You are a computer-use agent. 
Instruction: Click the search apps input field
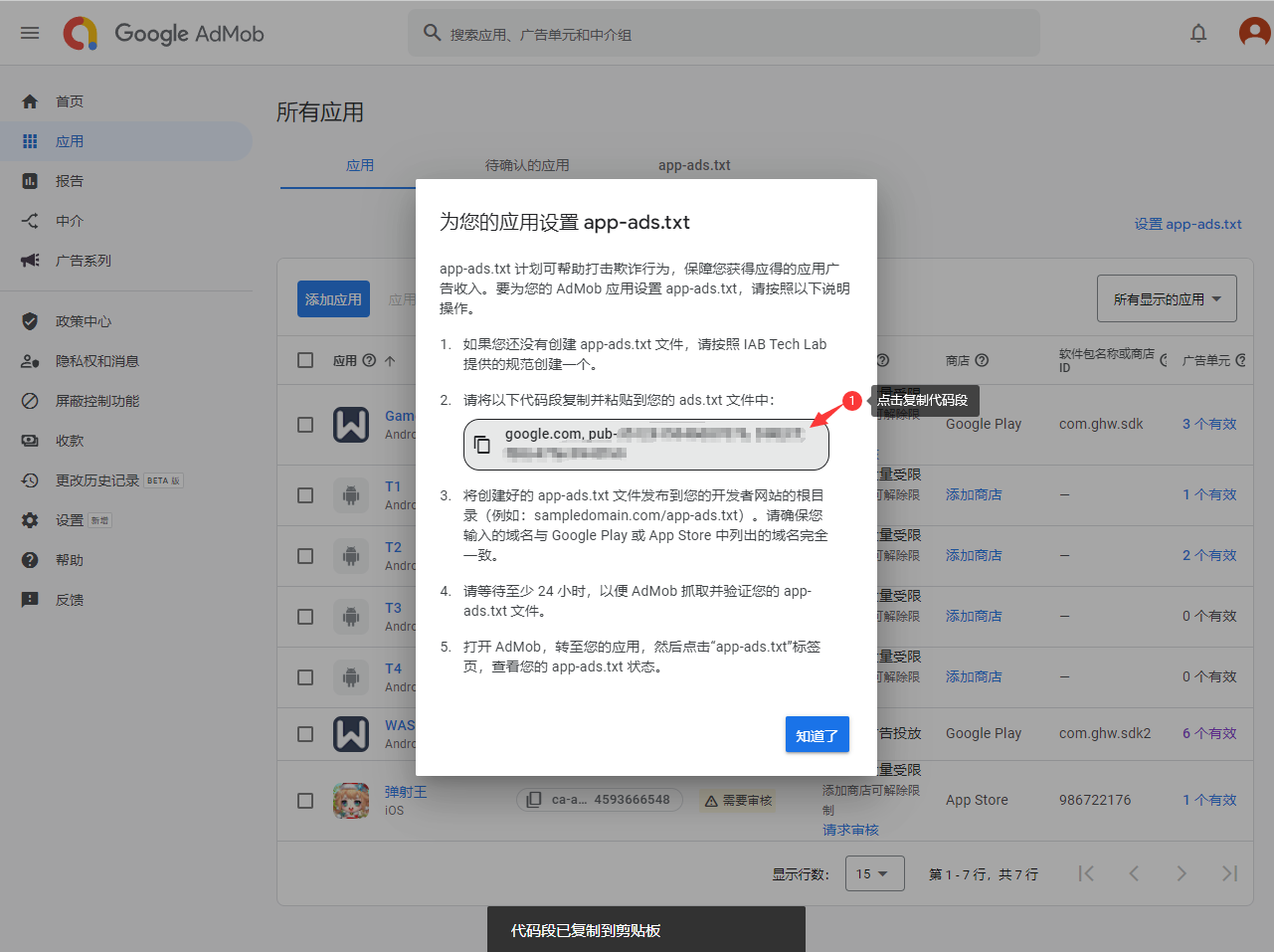click(x=724, y=34)
